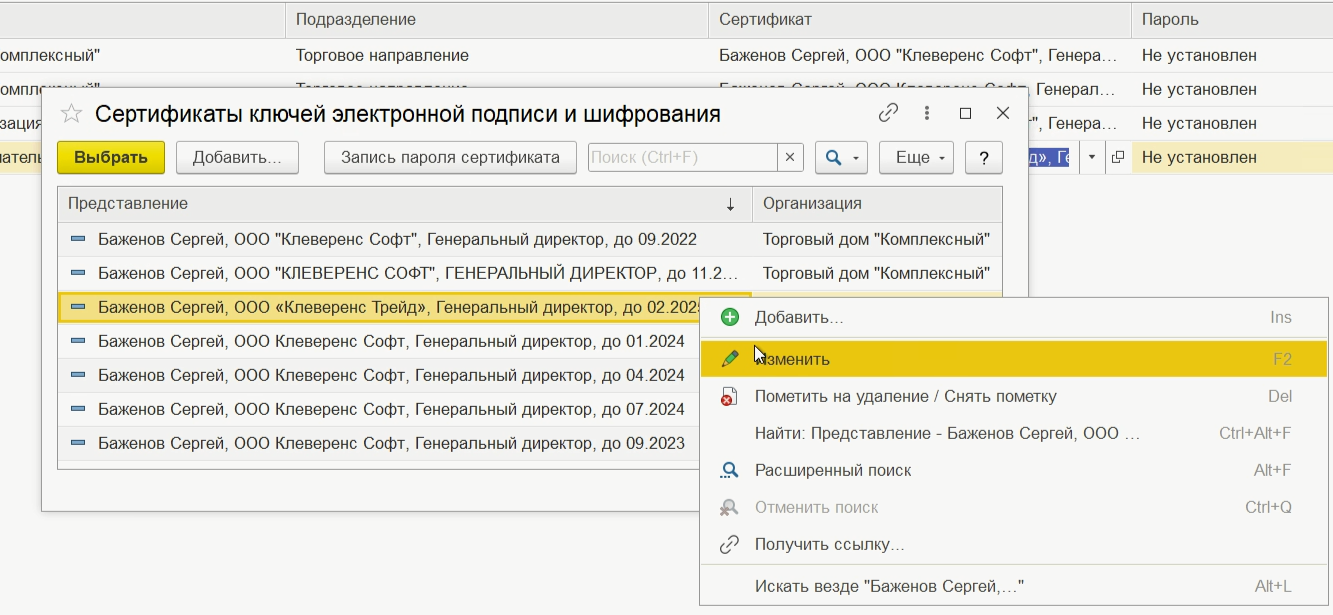Select the certificate row ending до 07.2024

click(x=391, y=409)
